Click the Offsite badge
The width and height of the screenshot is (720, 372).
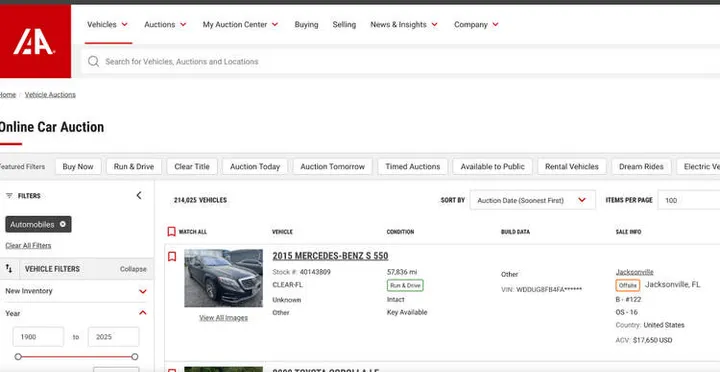pyautogui.click(x=628, y=286)
